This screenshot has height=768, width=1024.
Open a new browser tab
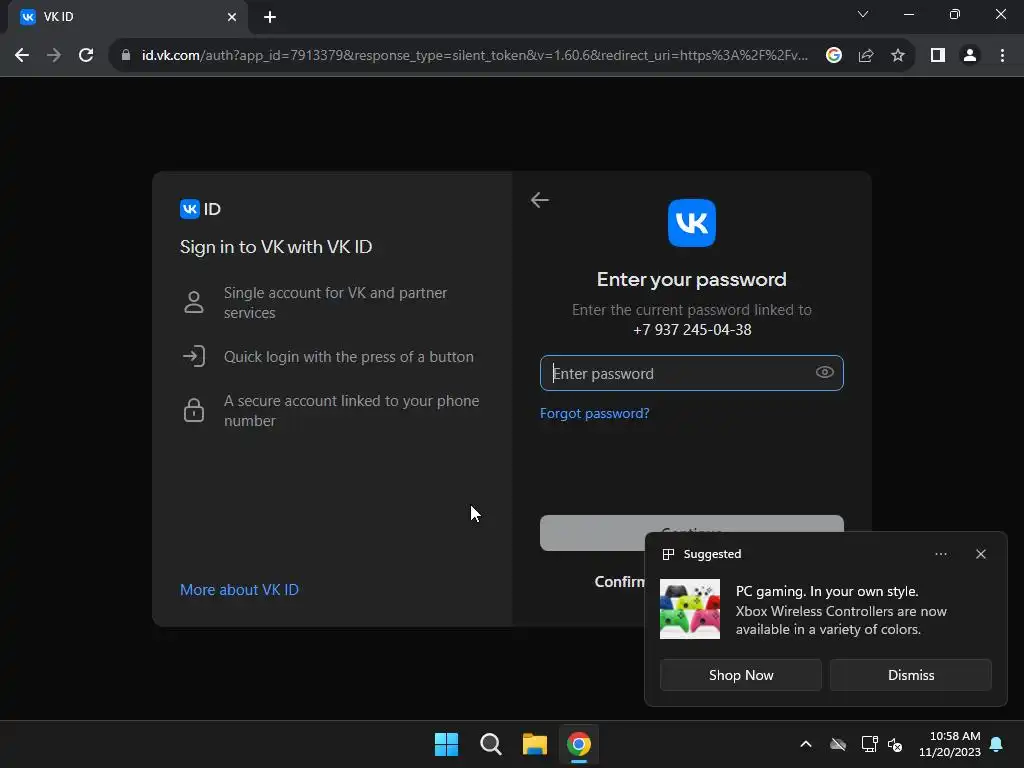coord(270,17)
